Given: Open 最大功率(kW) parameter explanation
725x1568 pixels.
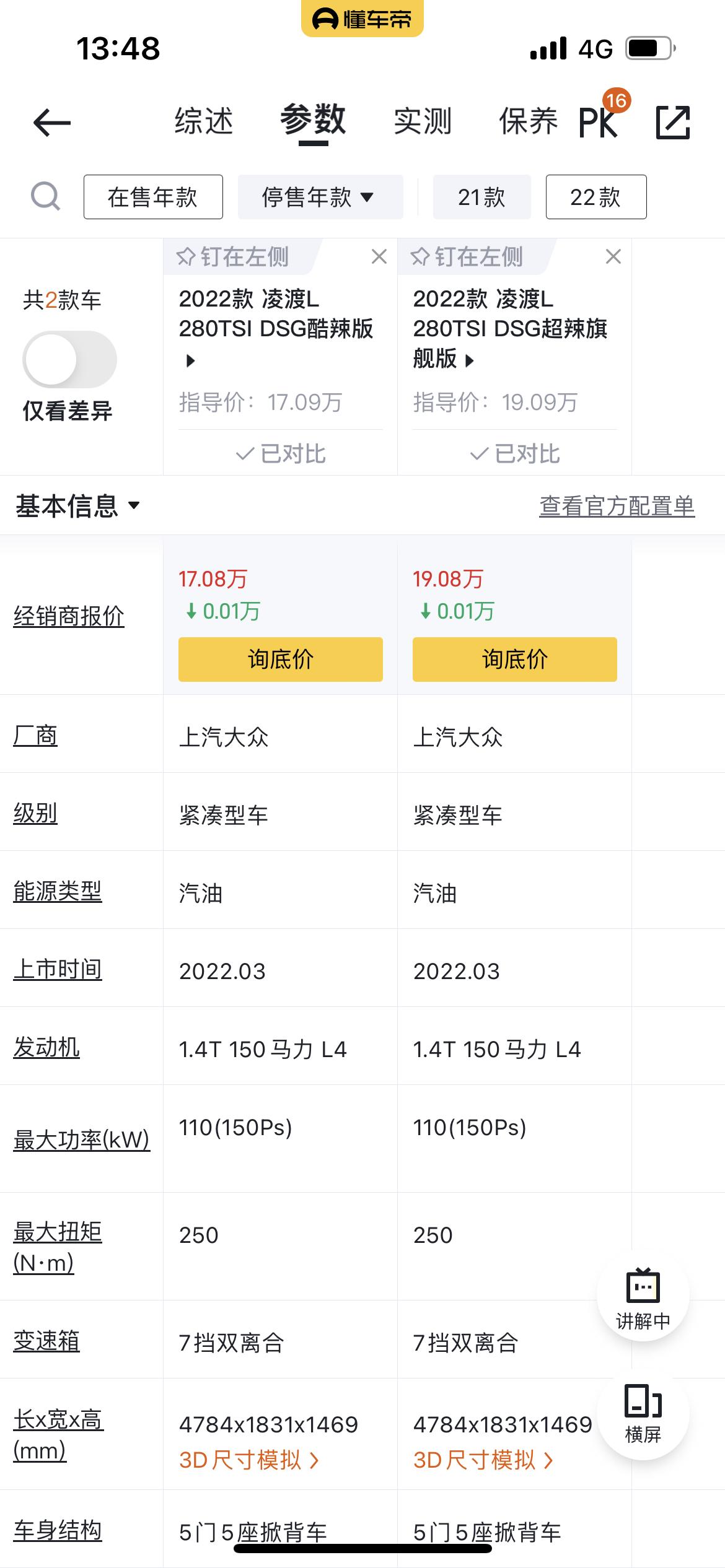Looking at the screenshot, I should point(82,1139).
